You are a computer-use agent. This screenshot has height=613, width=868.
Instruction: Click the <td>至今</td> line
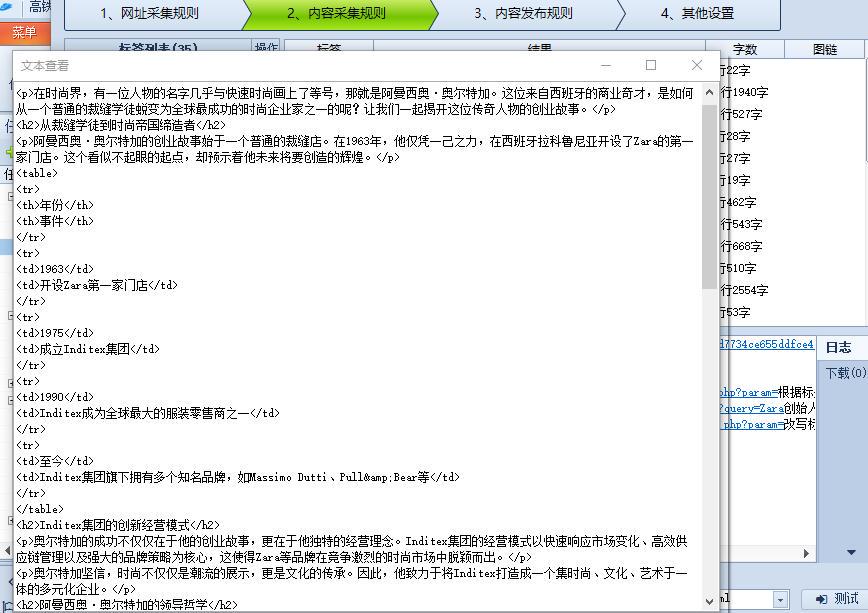55,461
